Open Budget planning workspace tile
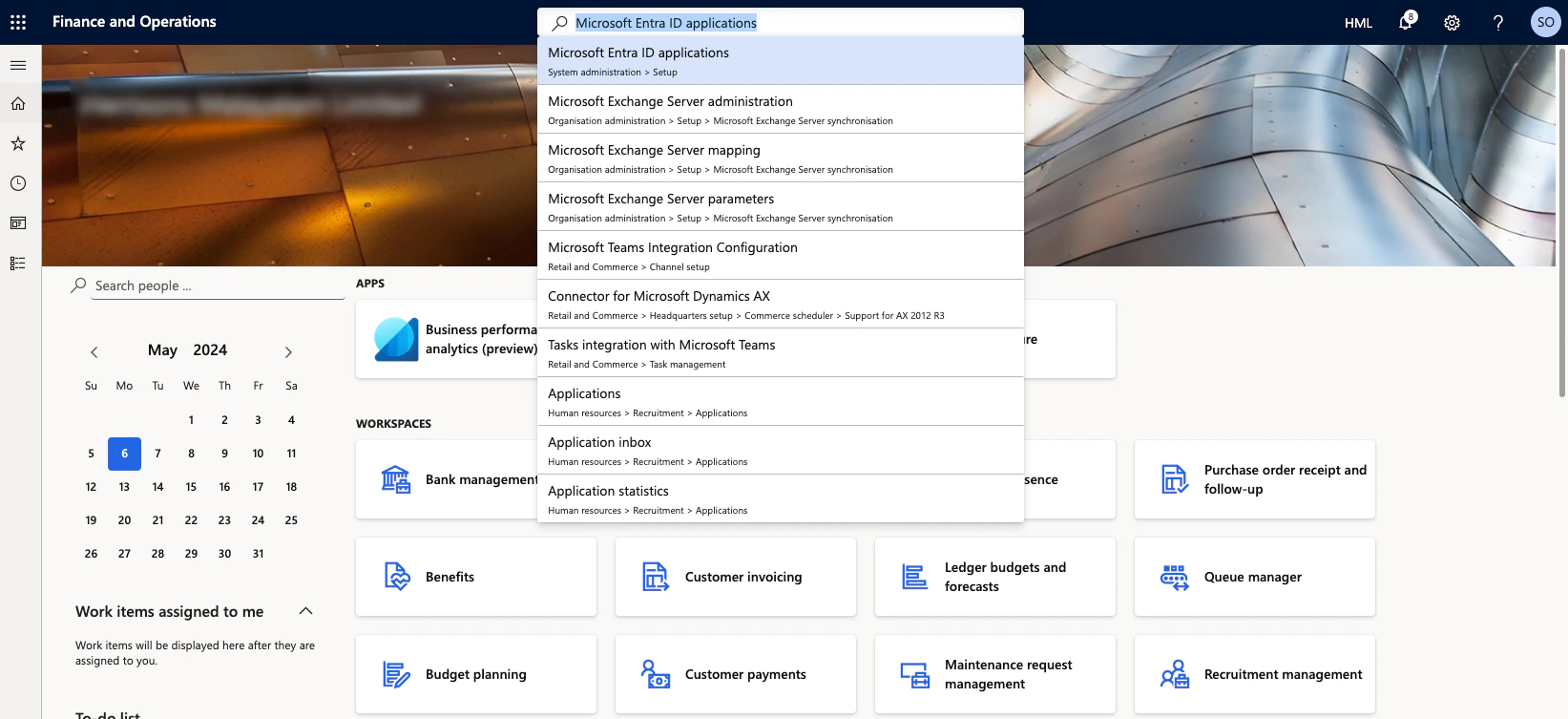Screen dimensions: 1568x719 point(476,674)
